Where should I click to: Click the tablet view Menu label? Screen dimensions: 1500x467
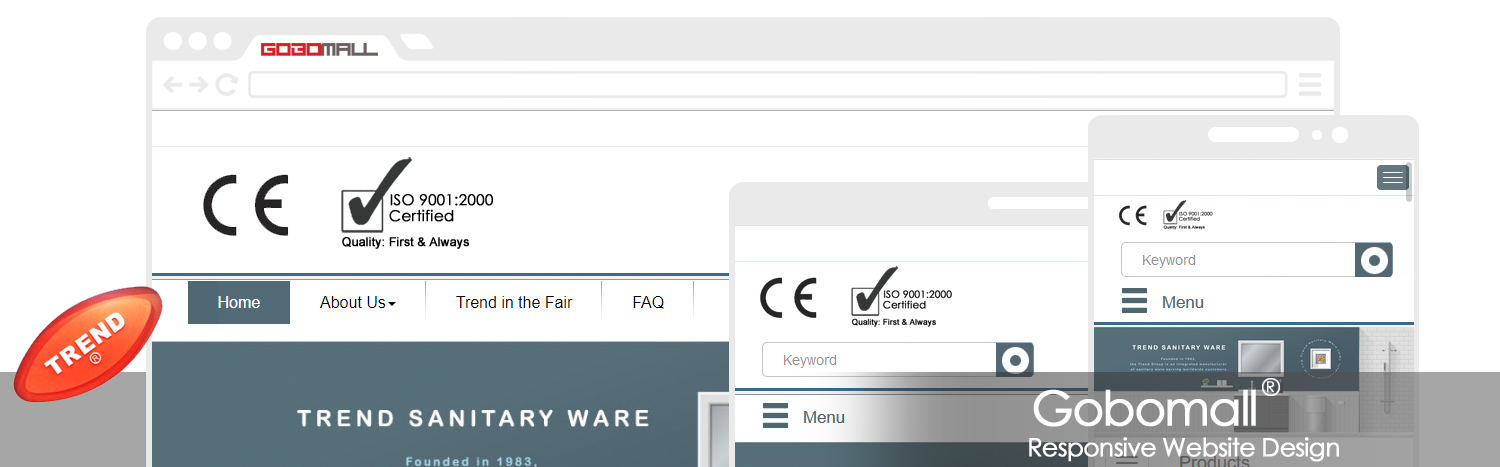824,417
